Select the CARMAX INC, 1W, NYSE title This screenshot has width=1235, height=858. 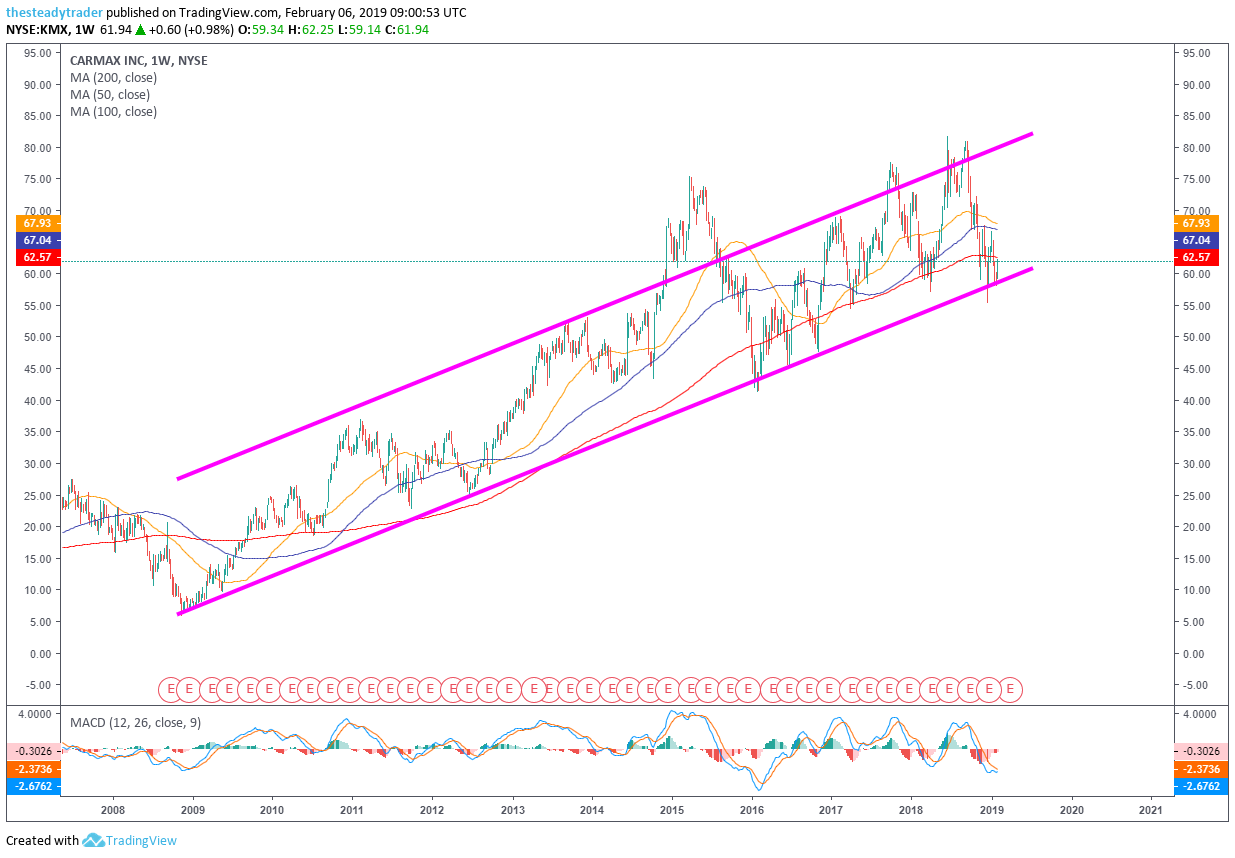coord(139,60)
